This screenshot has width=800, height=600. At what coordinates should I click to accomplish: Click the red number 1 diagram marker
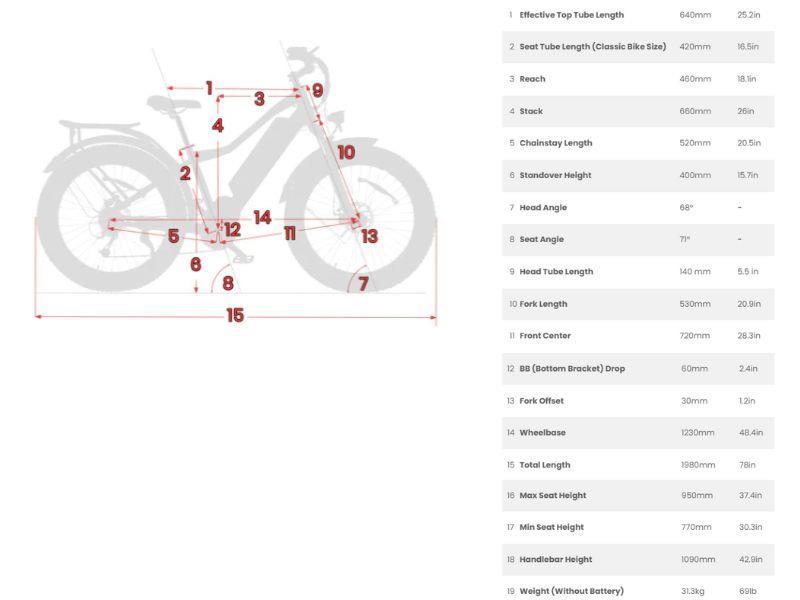tap(209, 88)
